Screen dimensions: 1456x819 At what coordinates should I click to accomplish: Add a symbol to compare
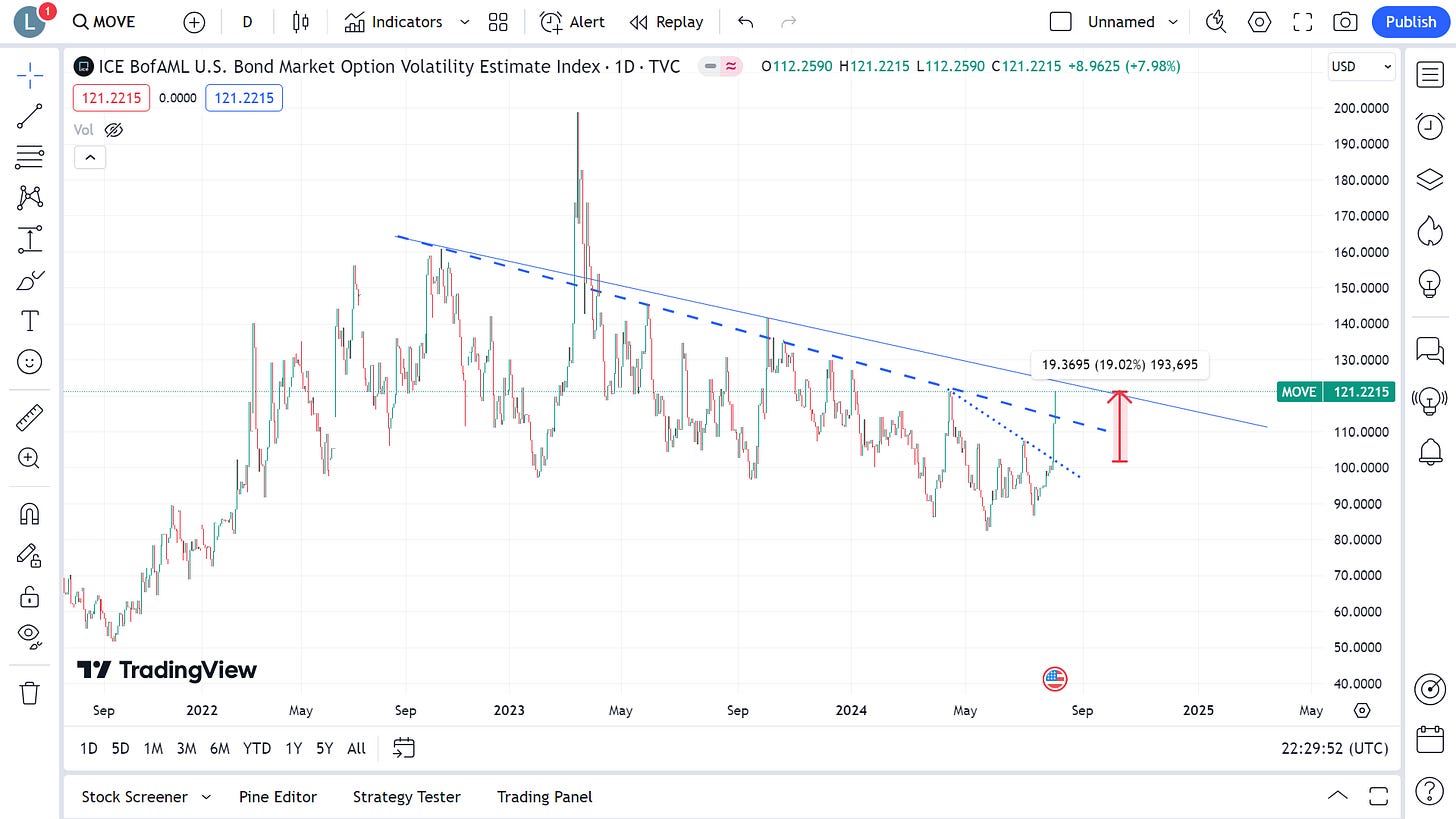(x=195, y=21)
